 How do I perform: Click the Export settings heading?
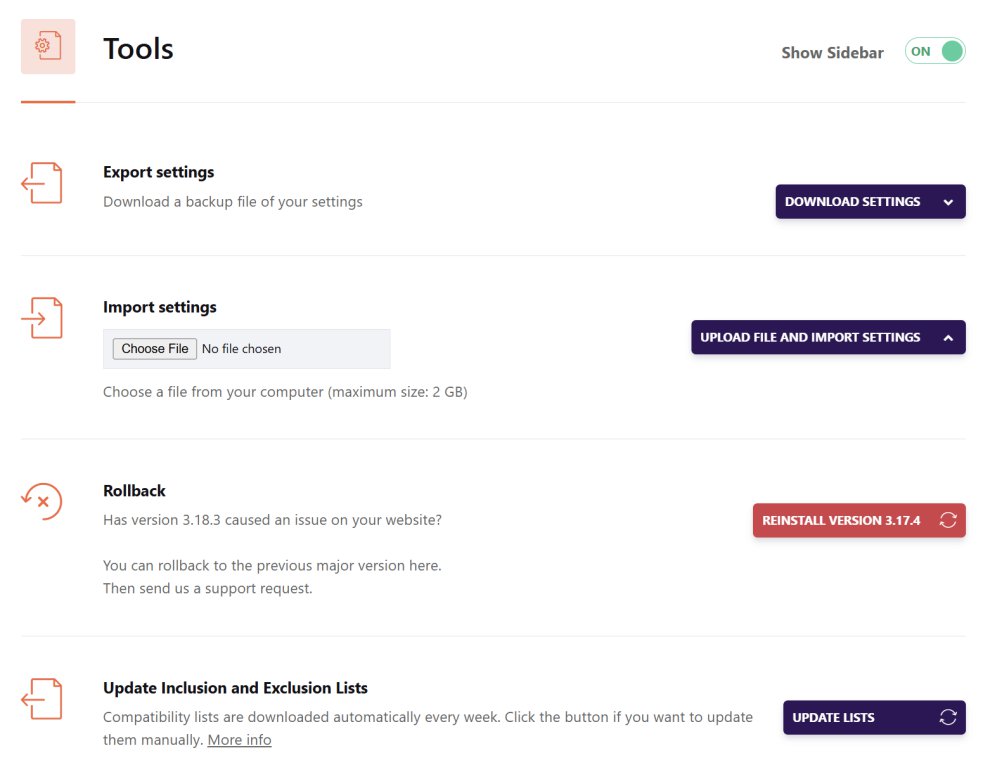pos(158,172)
